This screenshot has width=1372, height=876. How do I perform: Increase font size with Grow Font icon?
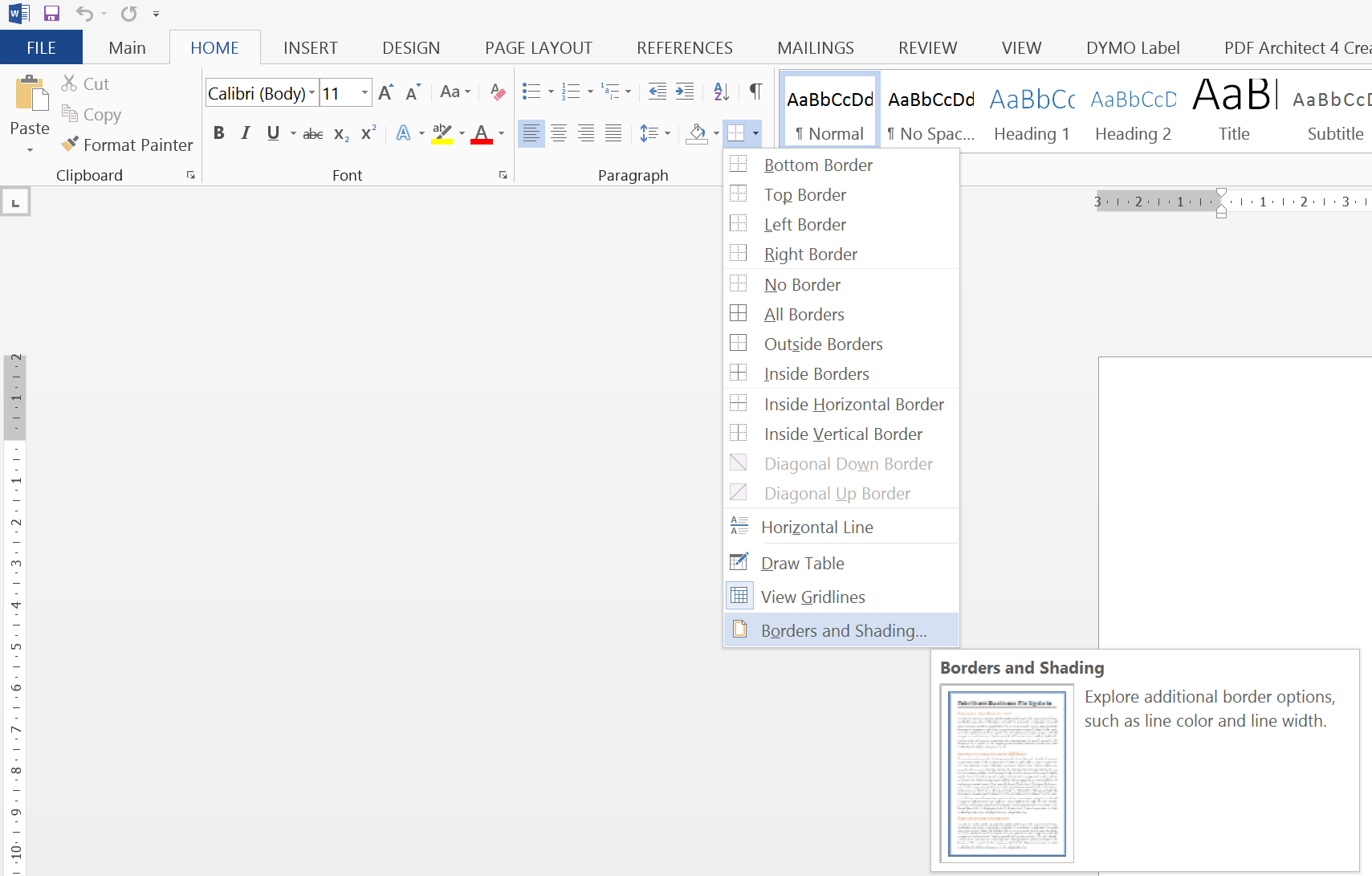385,92
